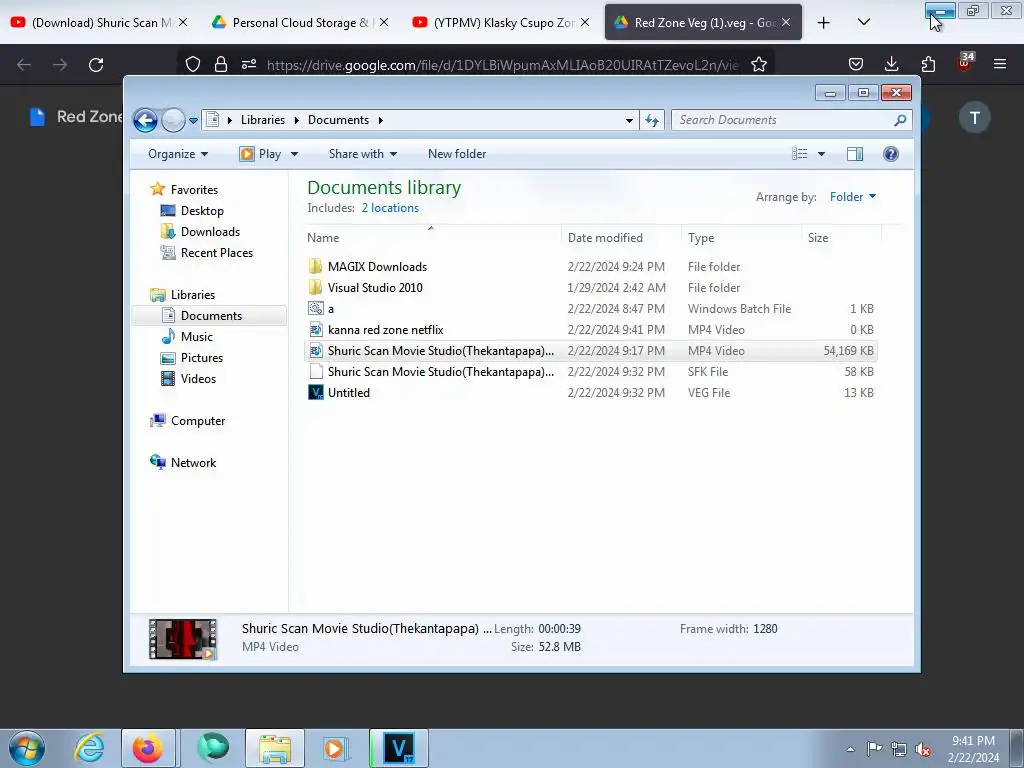Save page to Pocket icon
The height and width of the screenshot is (768, 1024).
point(856,64)
